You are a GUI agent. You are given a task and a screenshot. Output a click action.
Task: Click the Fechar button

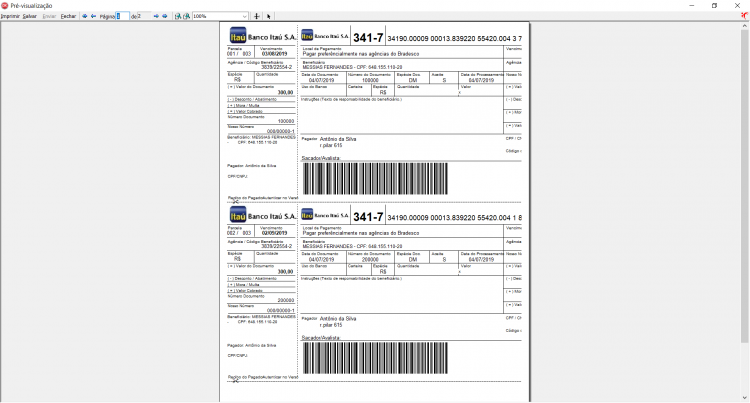[68, 16]
